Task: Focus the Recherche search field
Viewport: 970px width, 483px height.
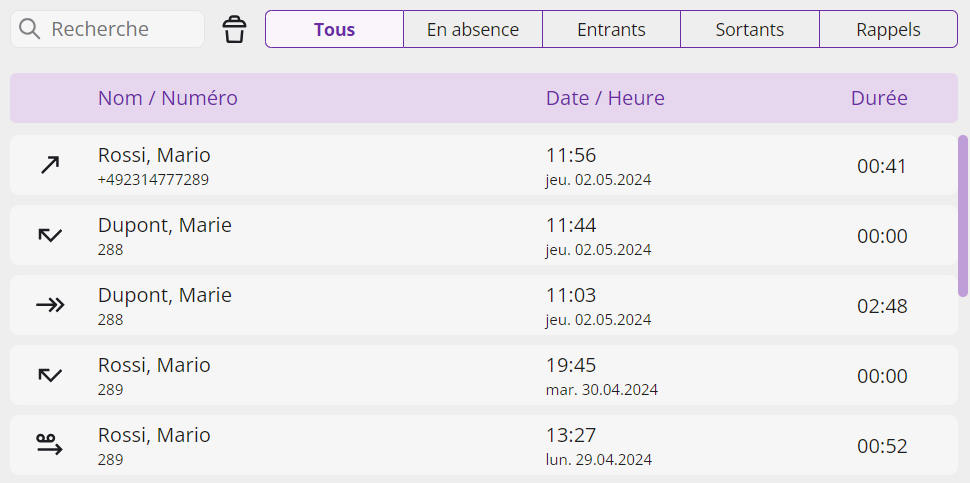Action: [108, 29]
